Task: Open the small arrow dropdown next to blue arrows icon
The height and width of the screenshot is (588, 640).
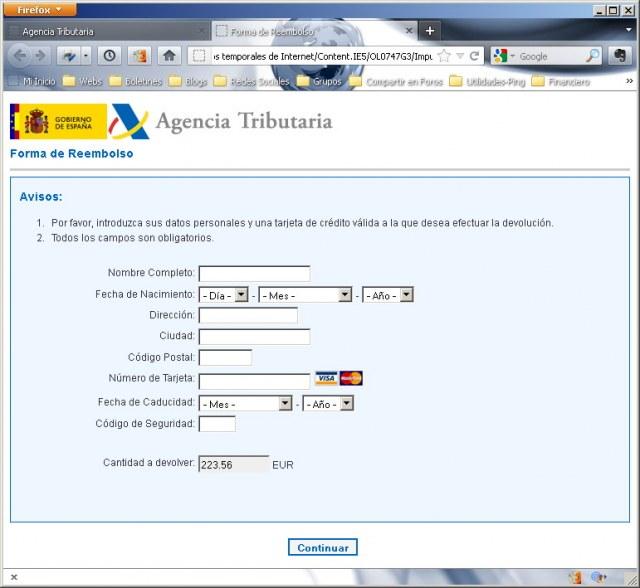Action: coord(86,56)
